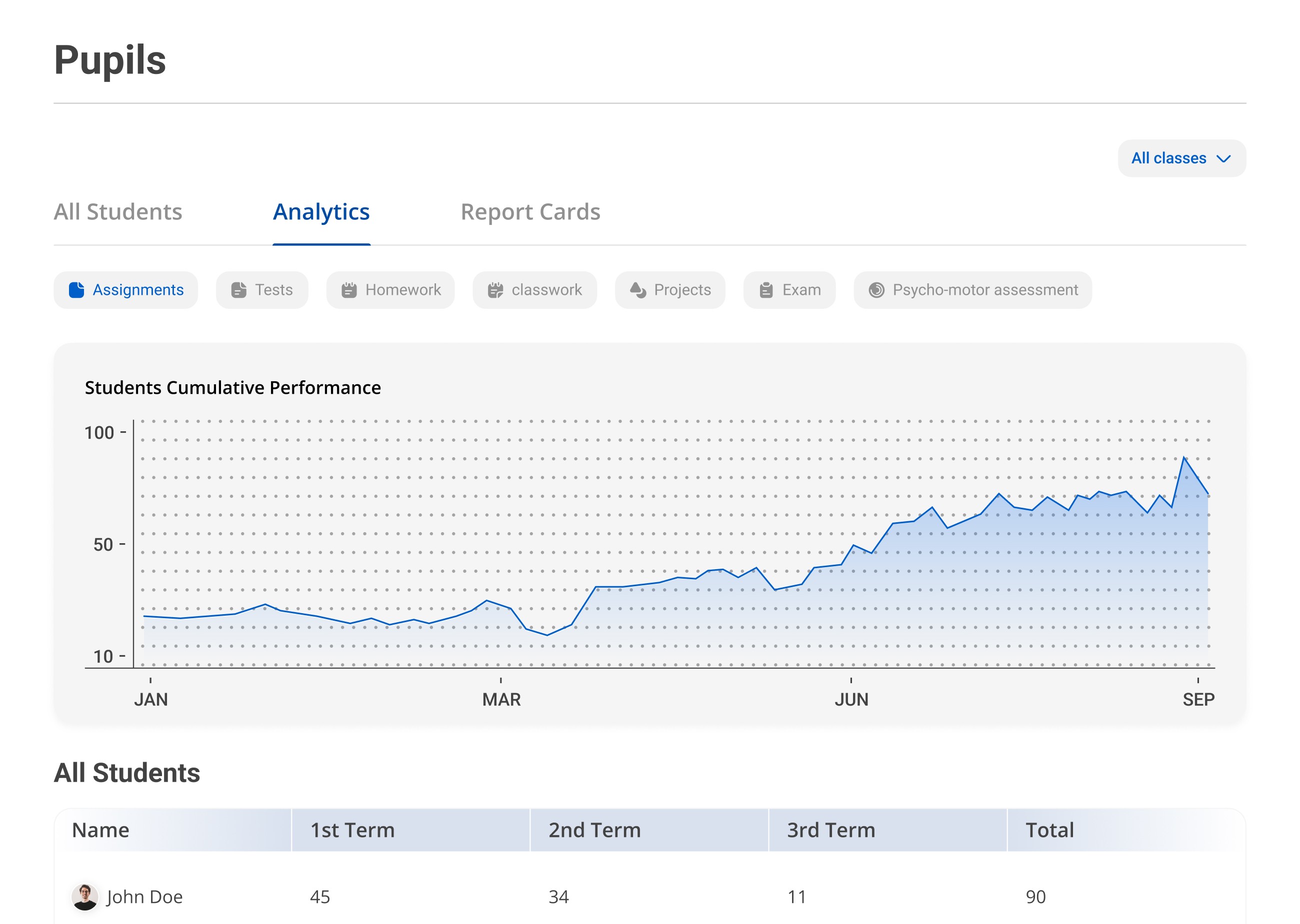Click the Exam clipboard icon
The height and width of the screenshot is (924, 1300).
pyautogui.click(x=766, y=290)
